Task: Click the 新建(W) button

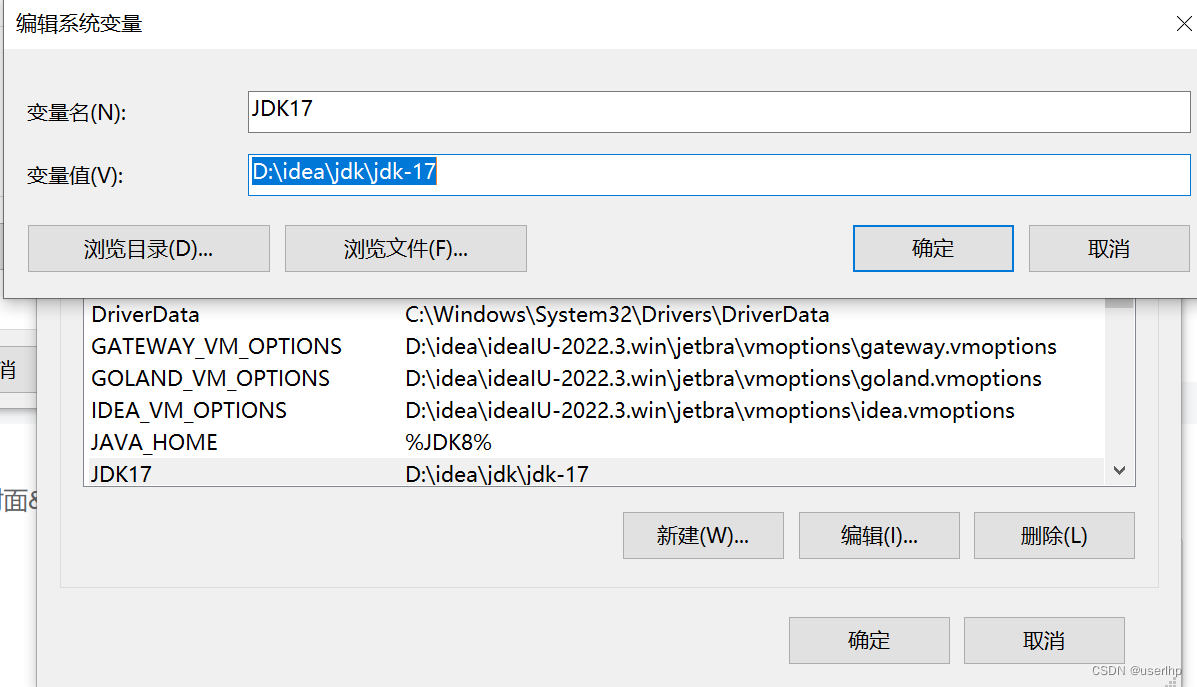Action: [703, 535]
